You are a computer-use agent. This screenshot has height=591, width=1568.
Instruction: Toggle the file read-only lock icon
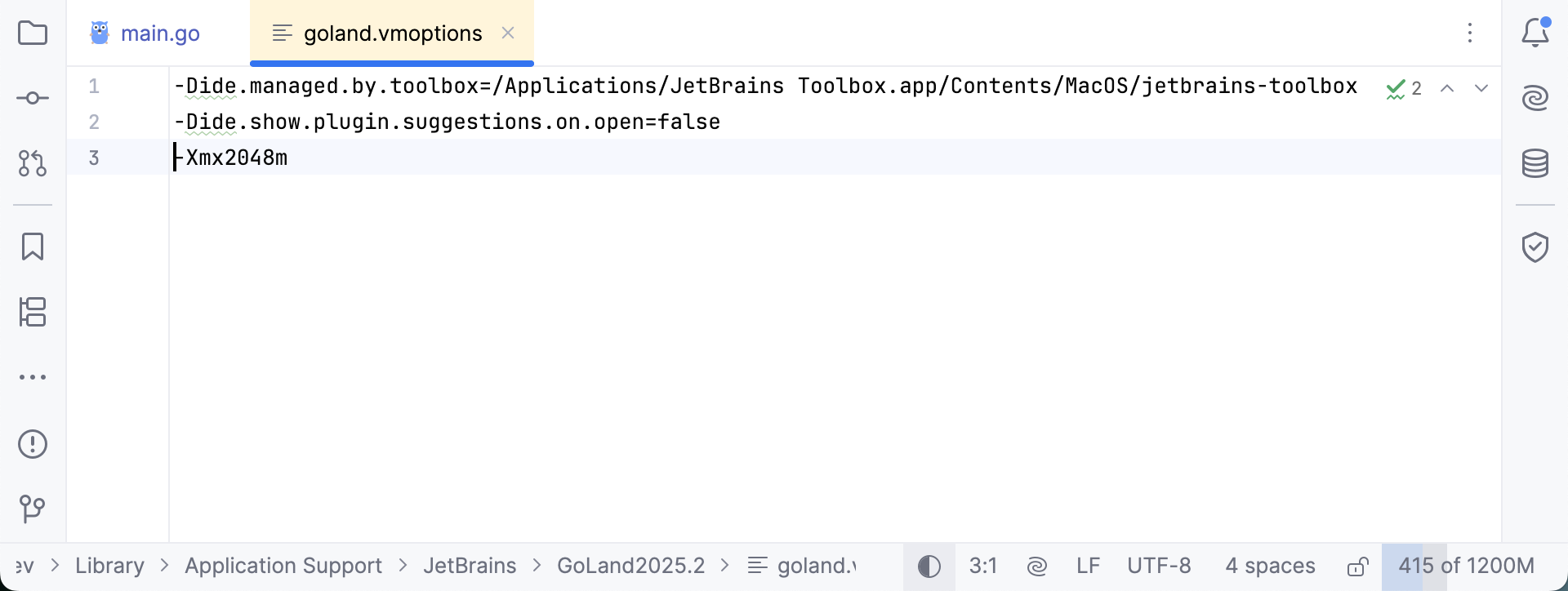(1357, 567)
